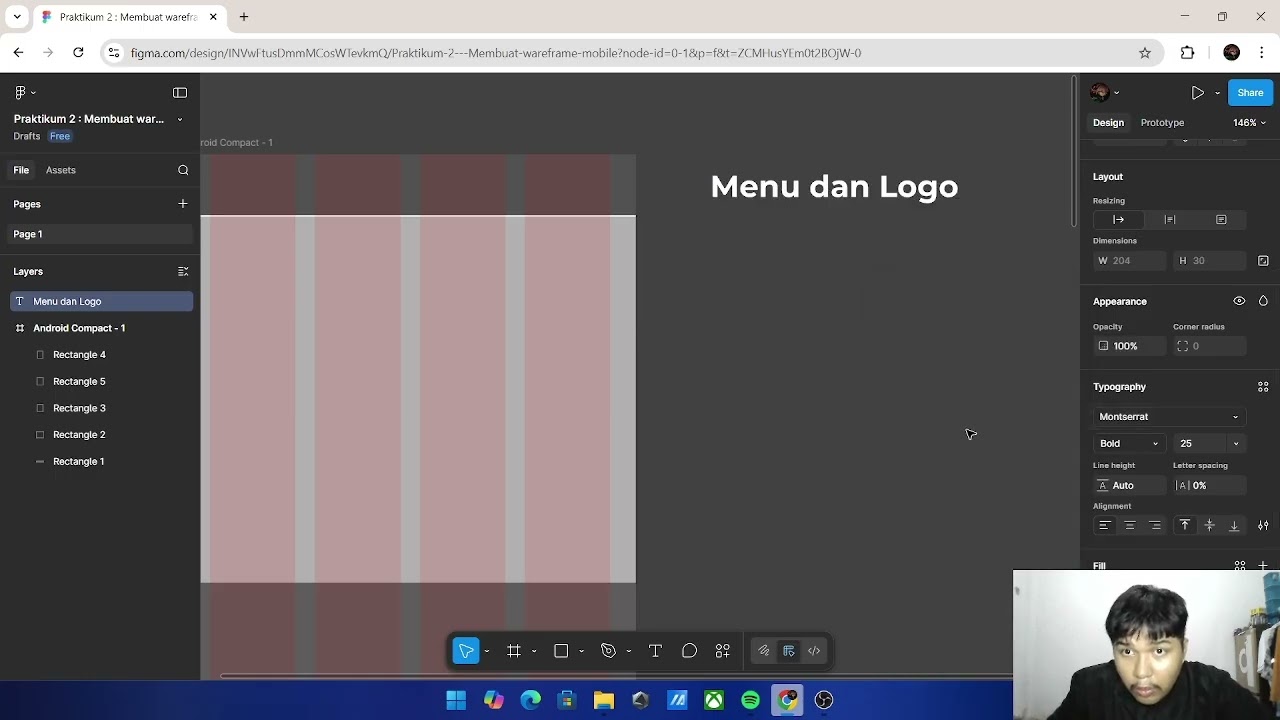
Task: Toggle sidebar collapse icon
Action: point(180,92)
